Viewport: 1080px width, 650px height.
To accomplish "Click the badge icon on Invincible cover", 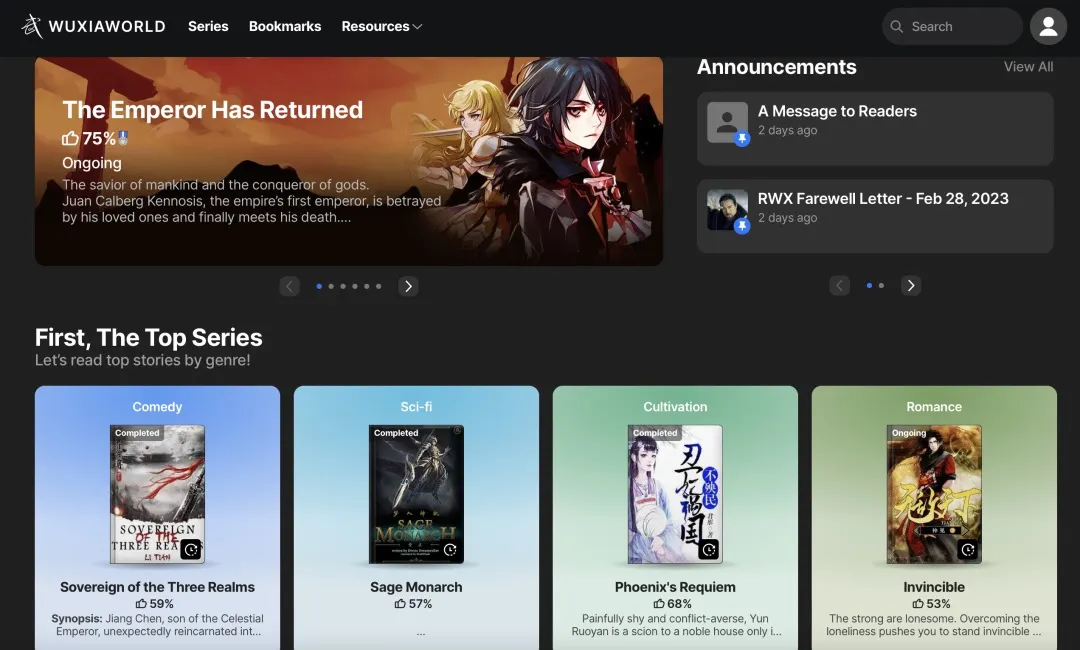I will tap(968, 549).
